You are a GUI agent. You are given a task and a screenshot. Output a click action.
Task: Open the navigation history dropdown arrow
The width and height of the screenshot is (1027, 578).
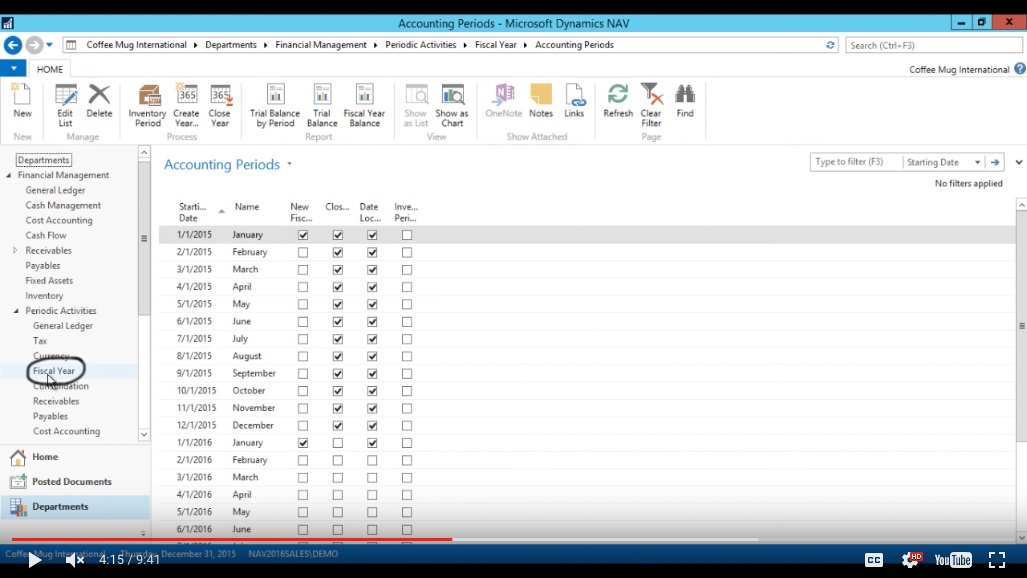(49, 45)
